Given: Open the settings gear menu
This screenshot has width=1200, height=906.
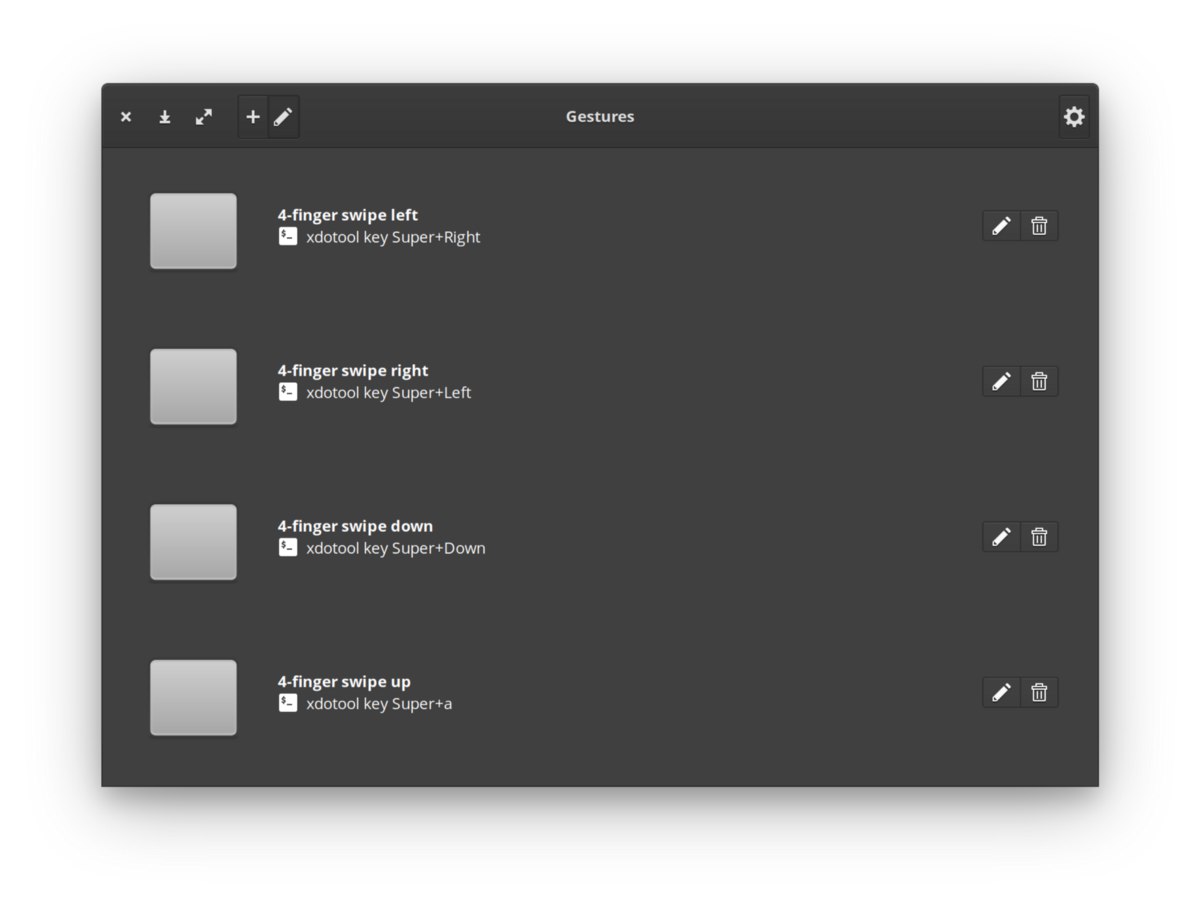Looking at the screenshot, I should pos(1074,117).
